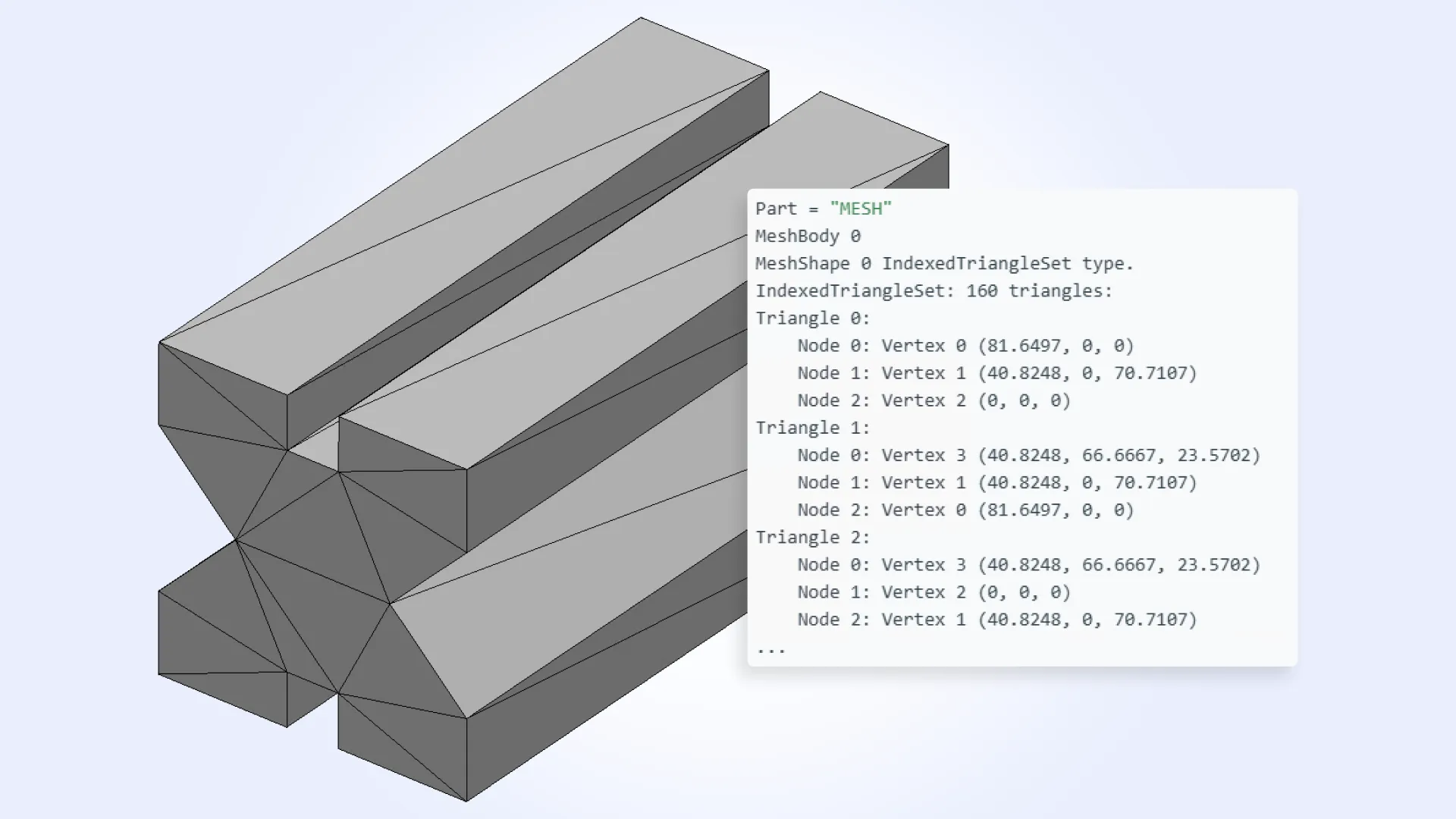
Task: Click Triangle 0's Node 0 Vertex 0 line
Action: (965, 346)
